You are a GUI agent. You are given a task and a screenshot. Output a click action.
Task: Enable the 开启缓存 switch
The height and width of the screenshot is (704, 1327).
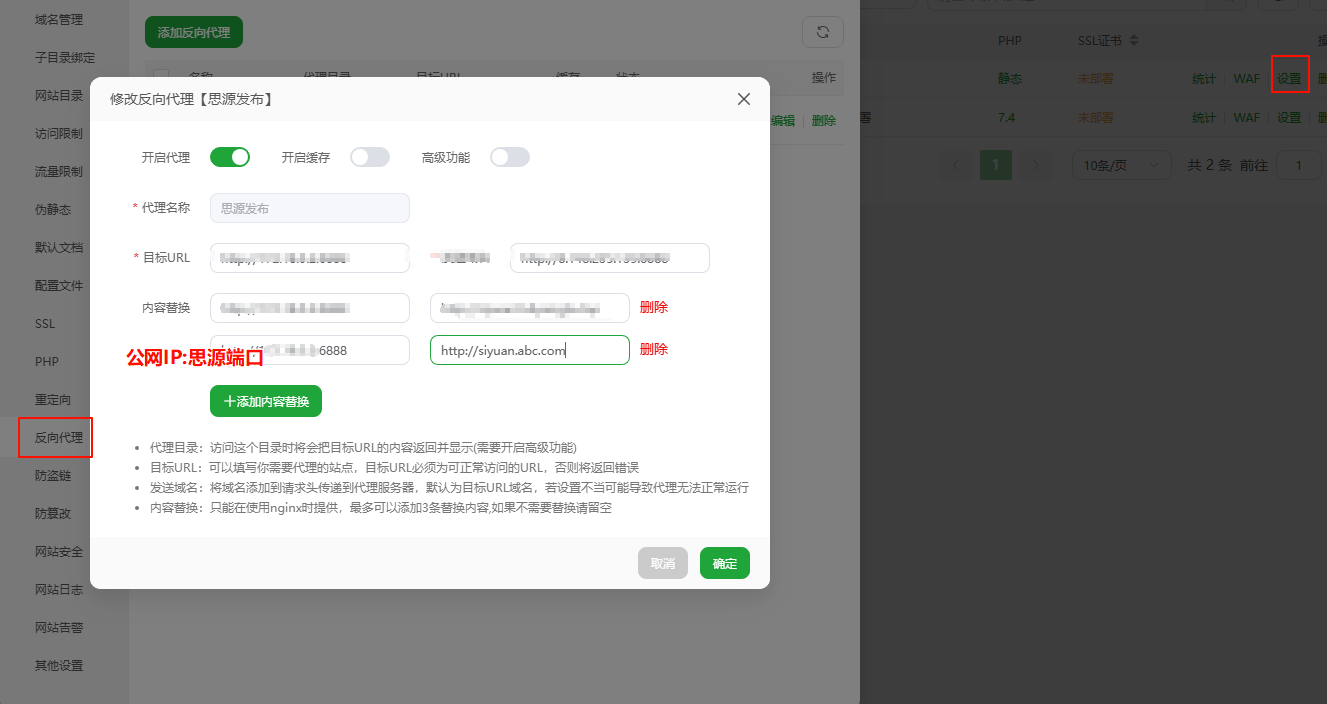pos(370,157)
